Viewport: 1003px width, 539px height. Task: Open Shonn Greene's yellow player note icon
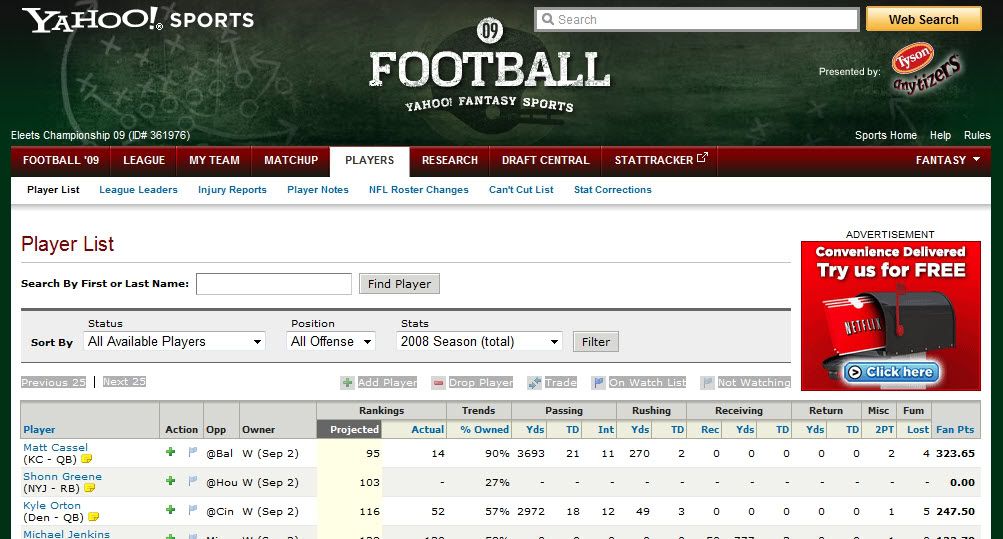(90, 487)
